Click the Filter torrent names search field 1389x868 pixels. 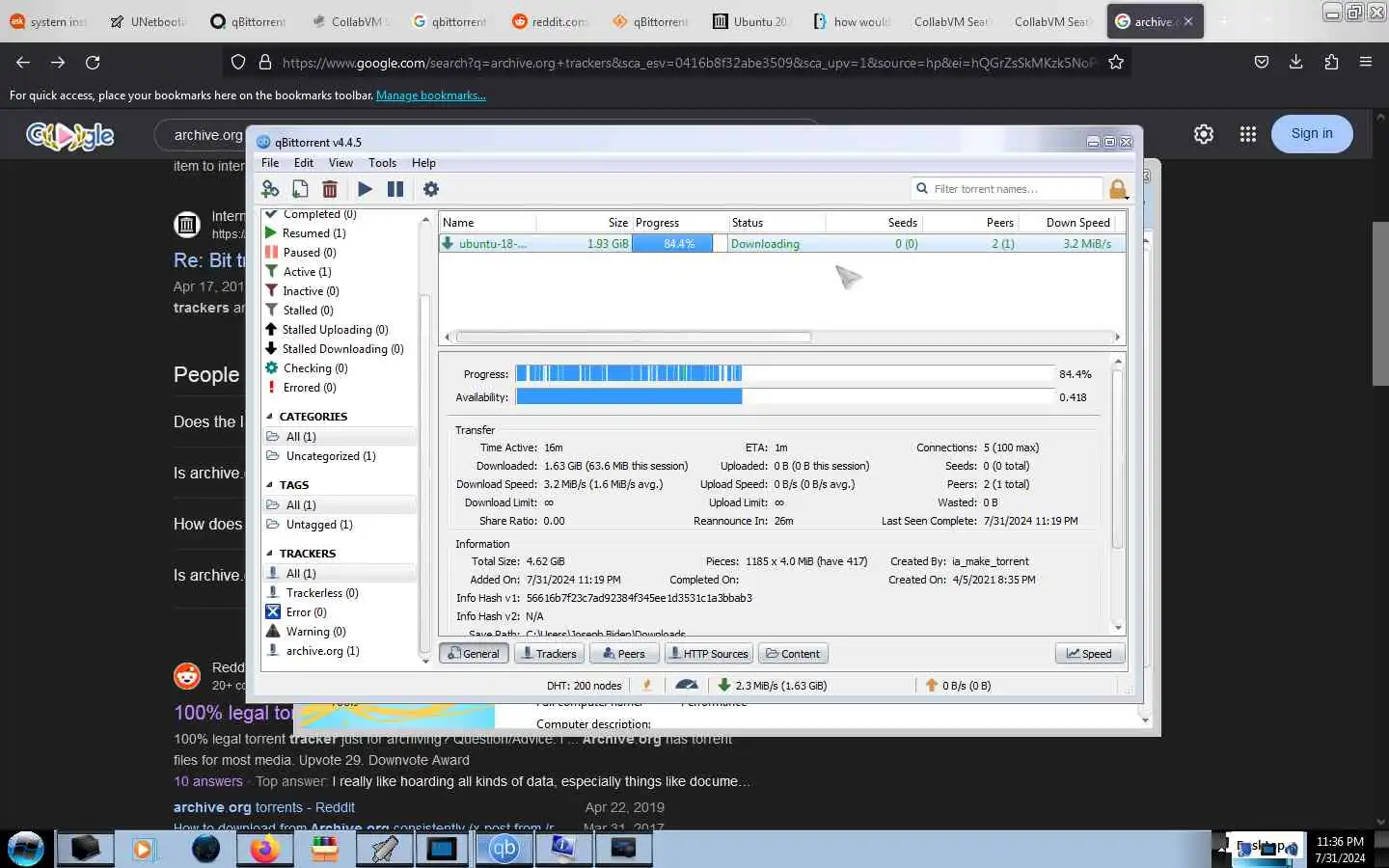1006,189
